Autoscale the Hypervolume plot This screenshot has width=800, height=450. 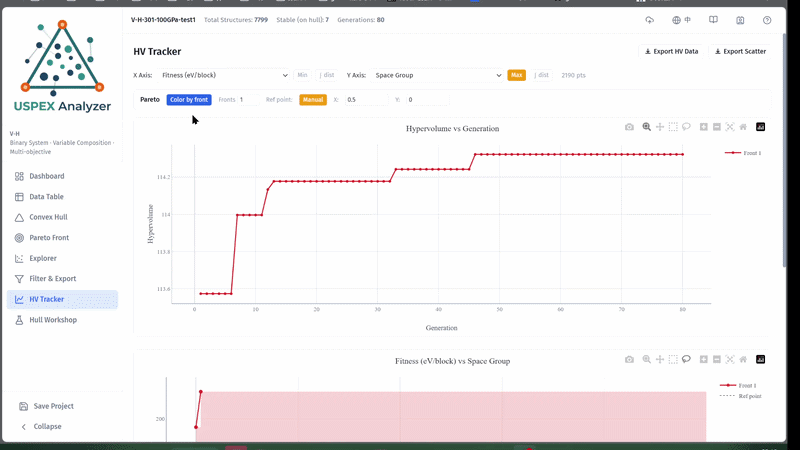coord(730,127)
